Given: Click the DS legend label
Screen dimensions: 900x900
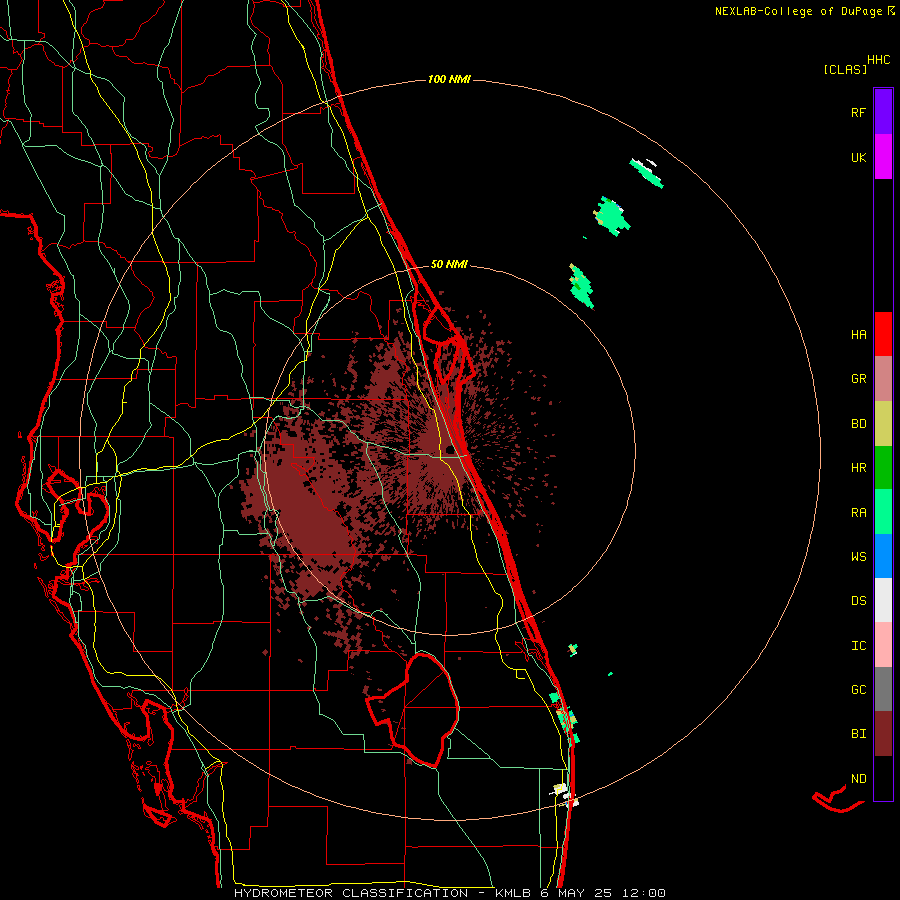Looking at the screenshot, I should 859,601.
